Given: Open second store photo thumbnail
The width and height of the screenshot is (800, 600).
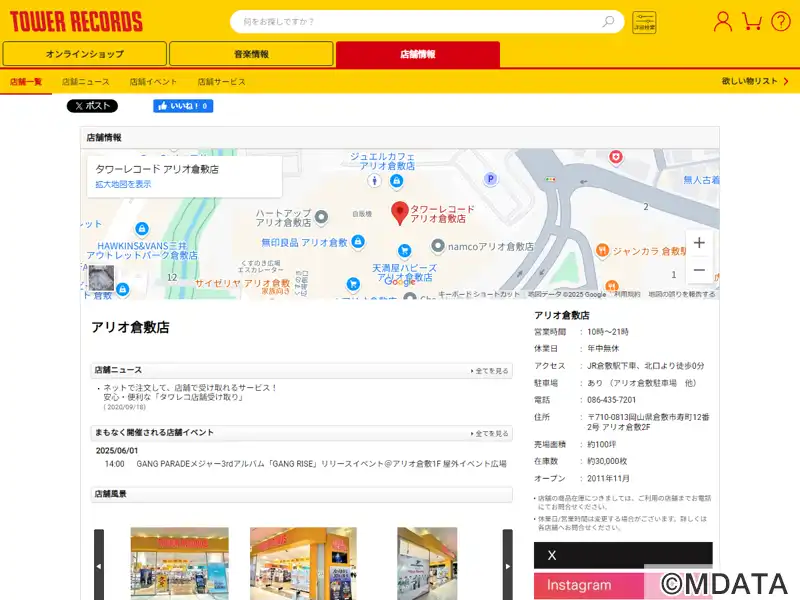Looking at the screenshot, I should (303, 564).
